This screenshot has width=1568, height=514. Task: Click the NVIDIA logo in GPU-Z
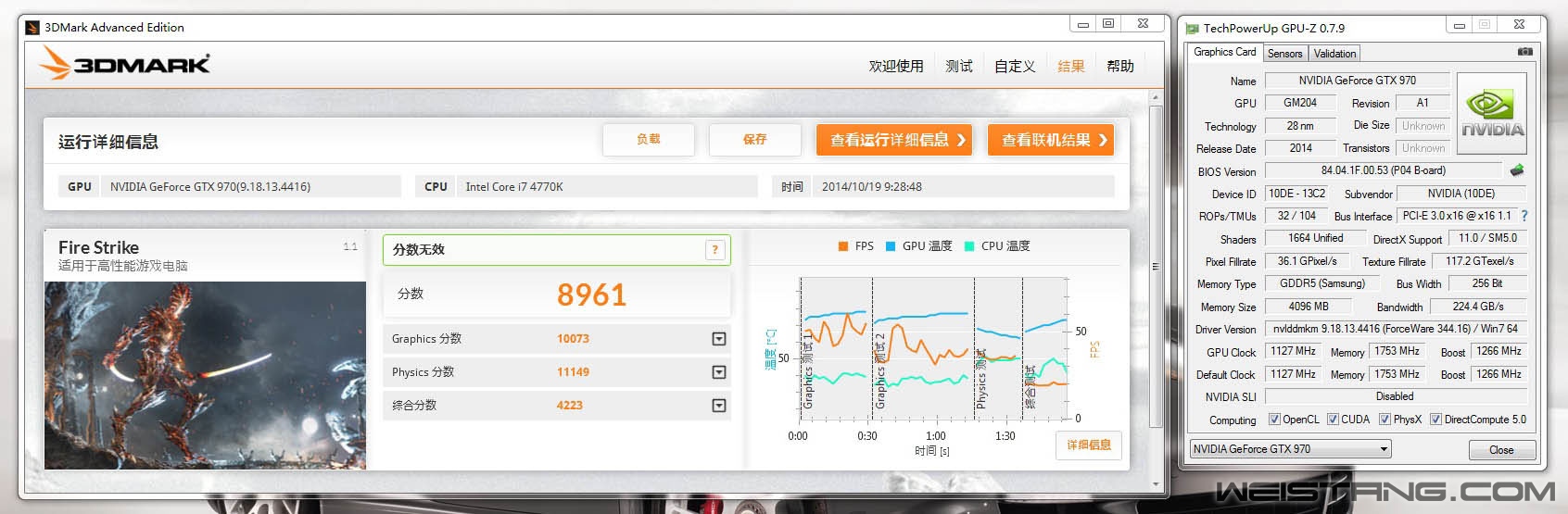point(1492,113)
